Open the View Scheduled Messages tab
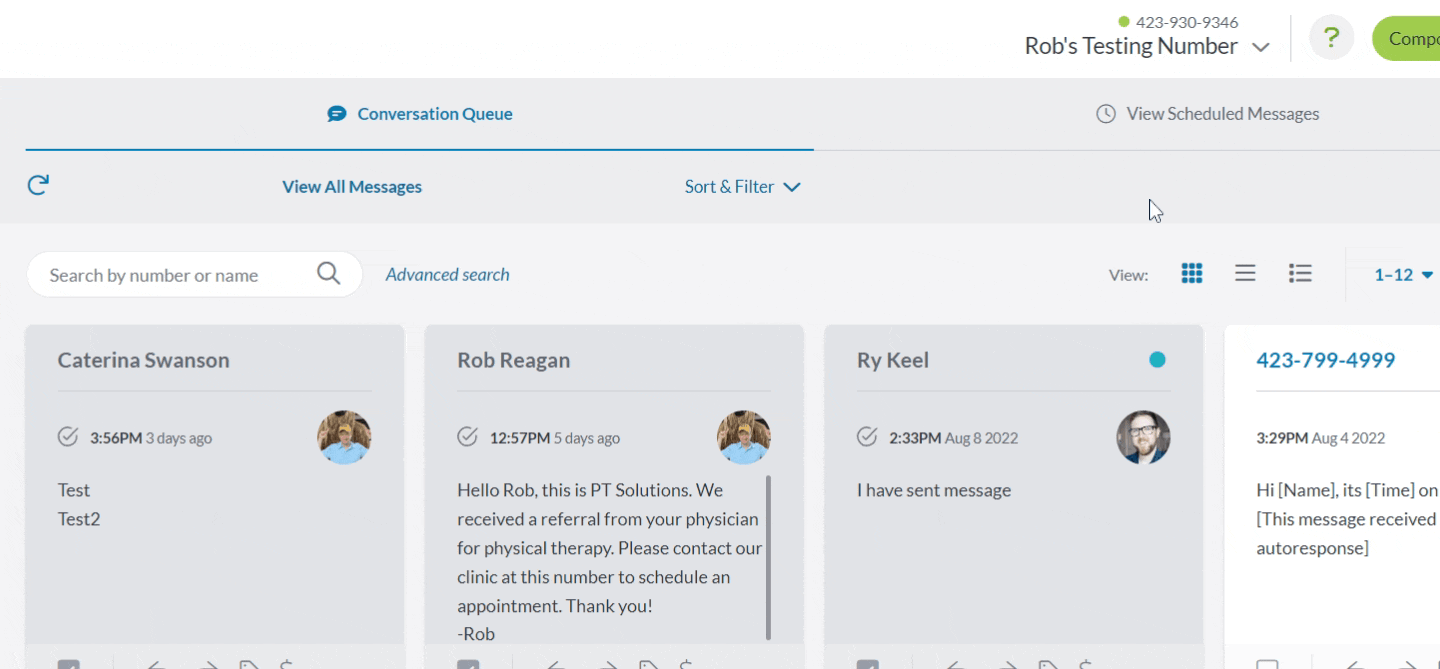This screenshot has height=669, width=1440. pyautogui.click(x=1208, y=114)
